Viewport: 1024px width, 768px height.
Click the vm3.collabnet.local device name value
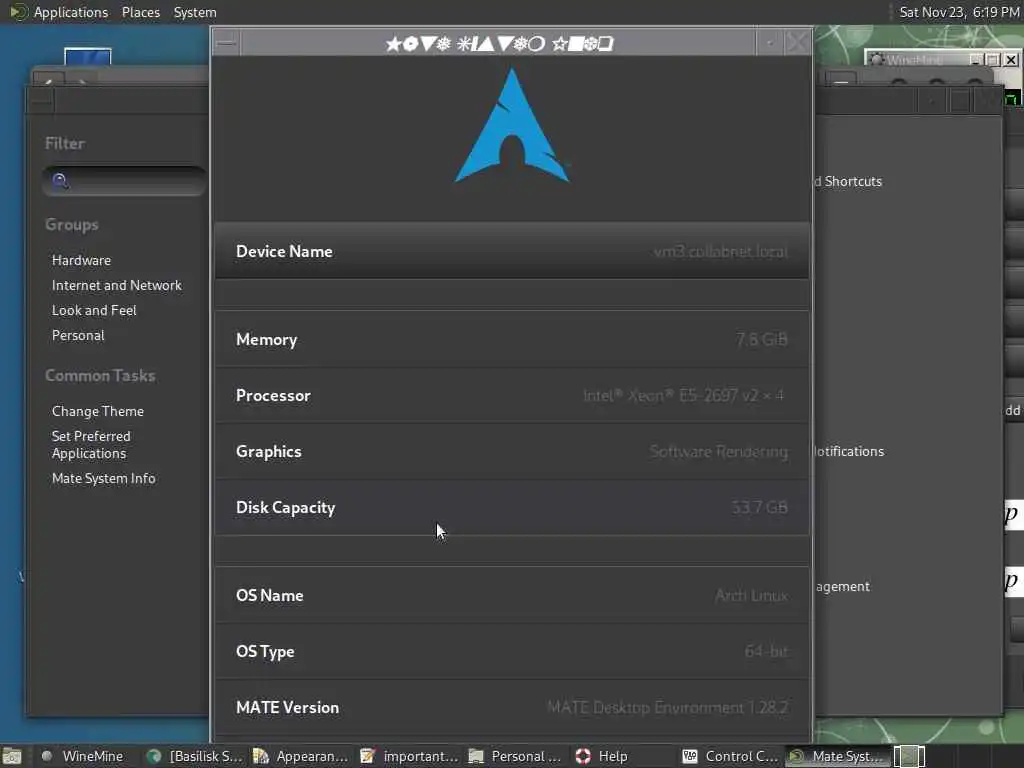(720, 252)
